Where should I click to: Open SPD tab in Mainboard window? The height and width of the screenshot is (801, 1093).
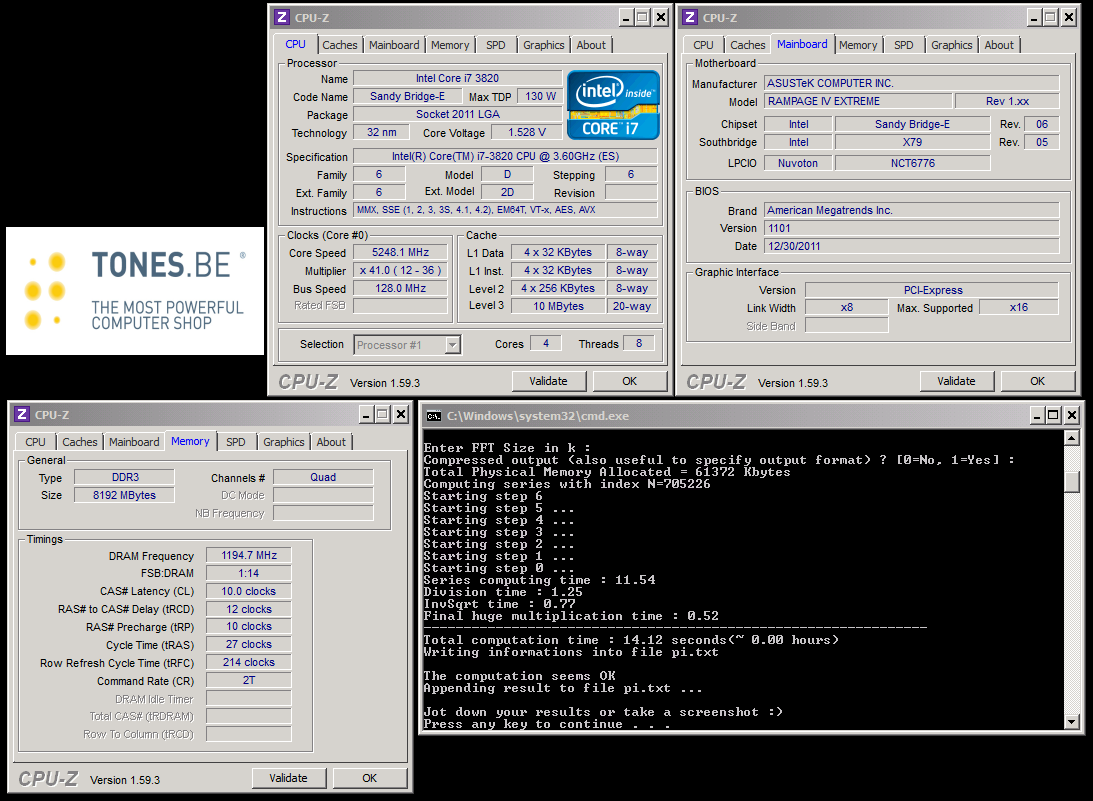(903, 45)
